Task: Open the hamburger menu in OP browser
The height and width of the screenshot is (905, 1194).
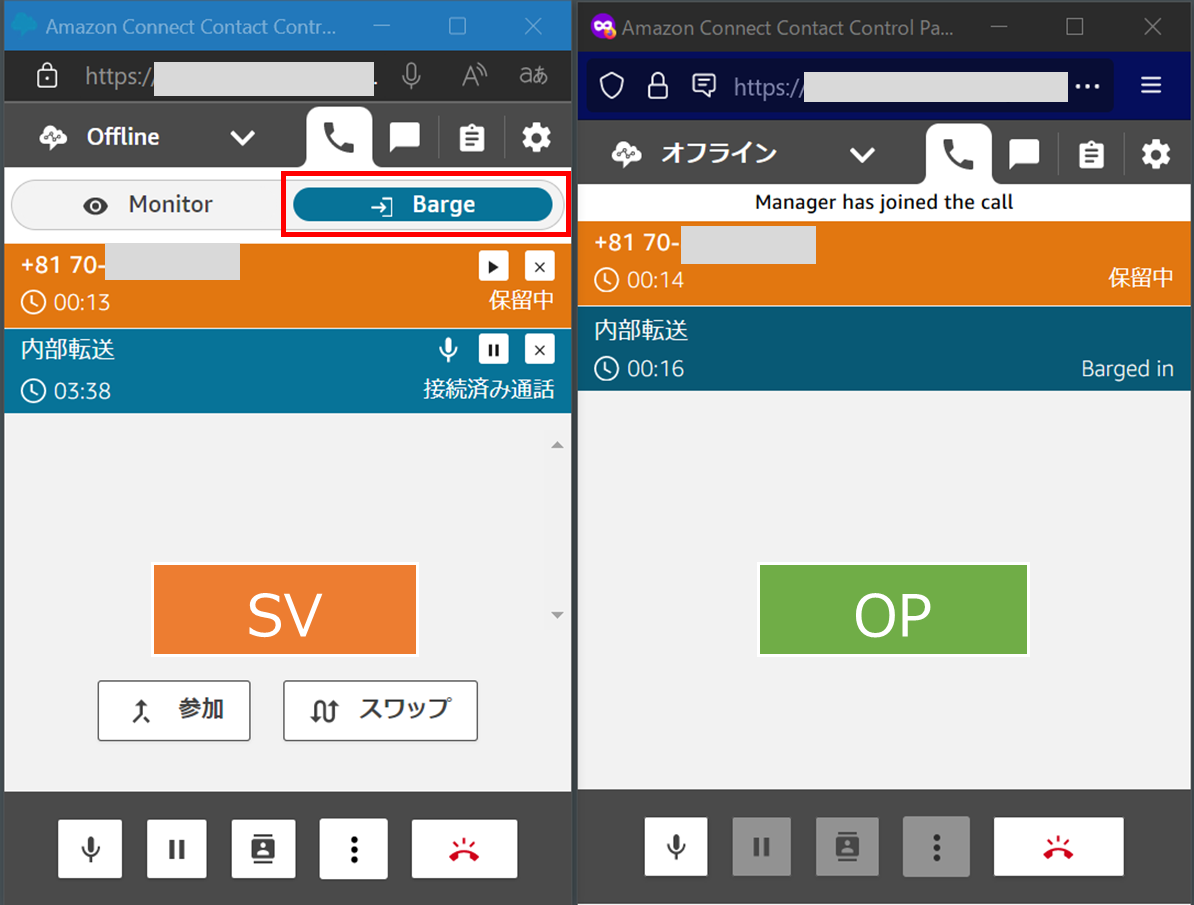Action: click(1151, 85)
